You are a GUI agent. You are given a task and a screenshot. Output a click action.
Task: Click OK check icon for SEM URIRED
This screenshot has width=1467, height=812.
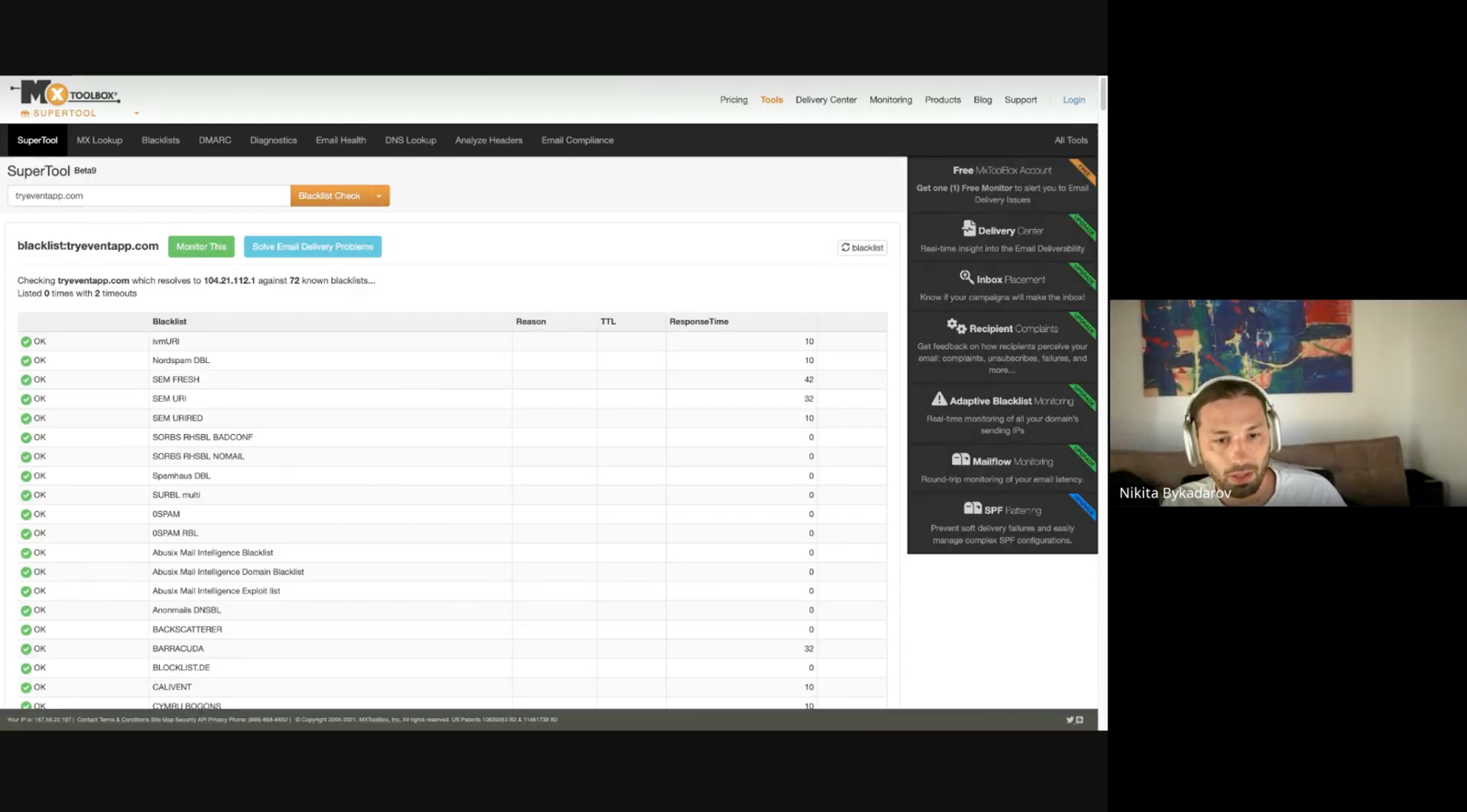click(x=26, y=419)
